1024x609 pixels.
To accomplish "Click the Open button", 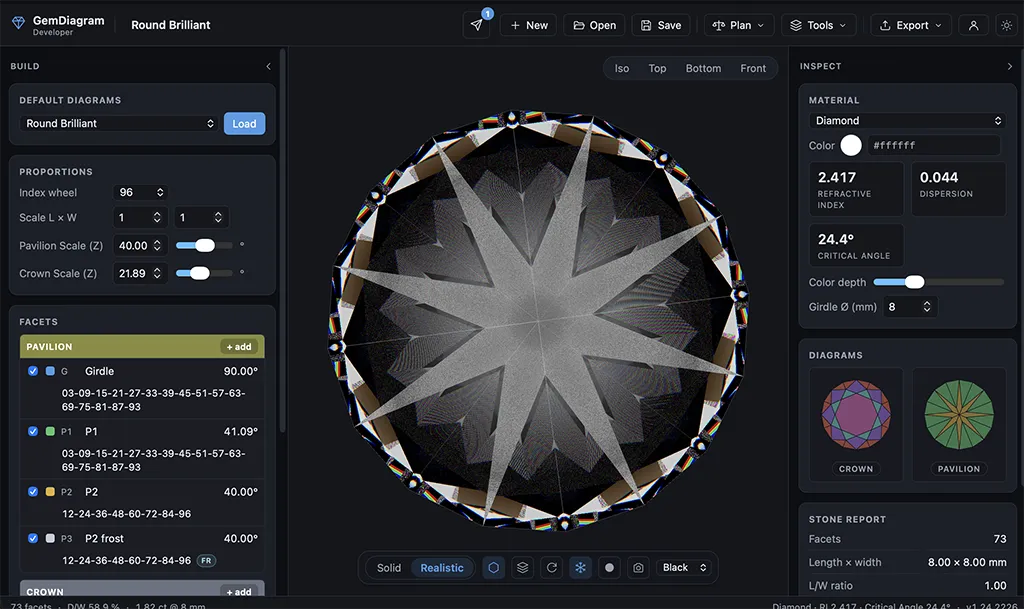I will [x=594, y=25].
